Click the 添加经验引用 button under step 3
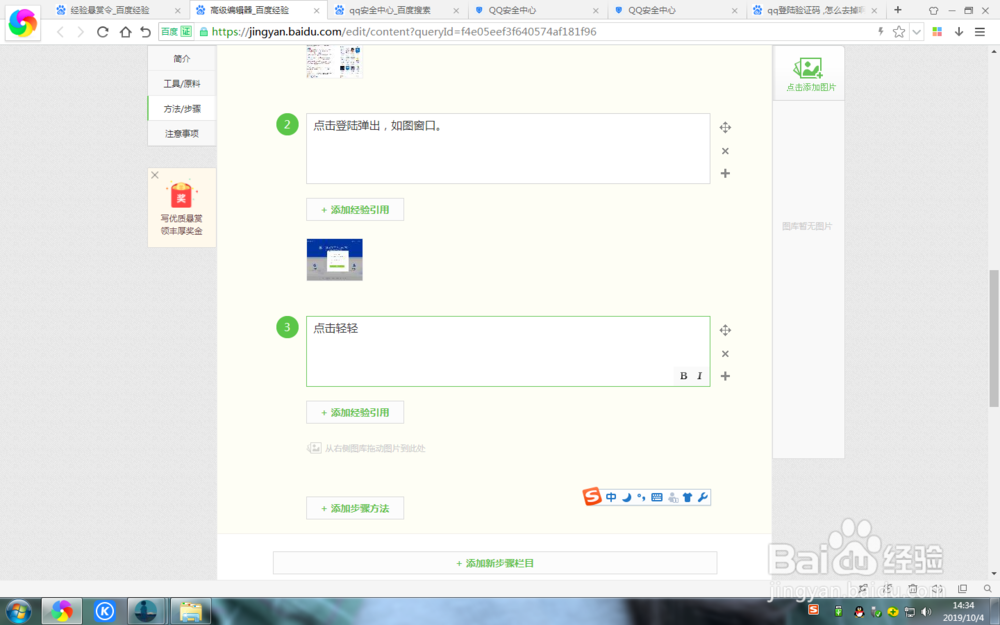This screenshot has height=625, width=1000. [355, 412]
